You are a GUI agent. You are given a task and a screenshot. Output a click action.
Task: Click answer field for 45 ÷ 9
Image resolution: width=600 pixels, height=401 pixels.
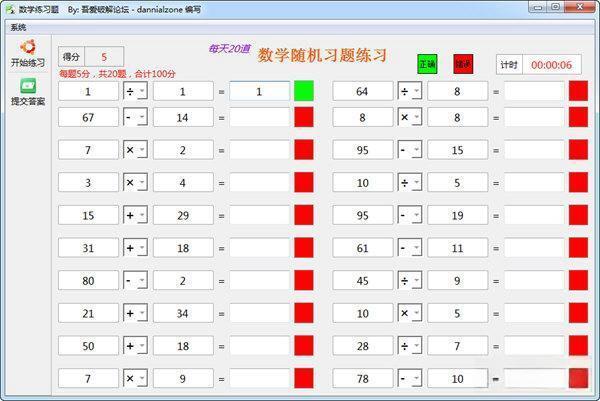coord(534,281)
